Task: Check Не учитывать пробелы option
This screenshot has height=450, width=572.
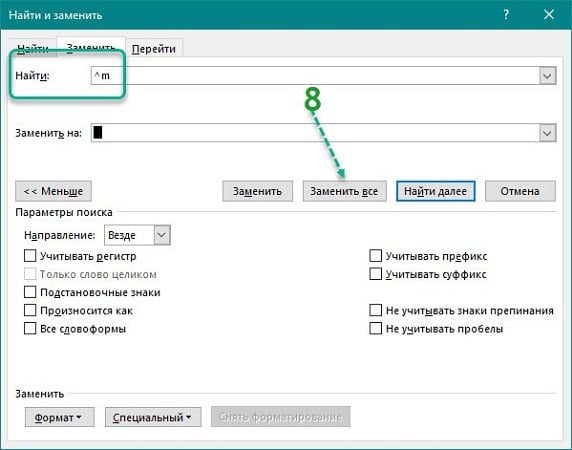Action: point(375,329)
